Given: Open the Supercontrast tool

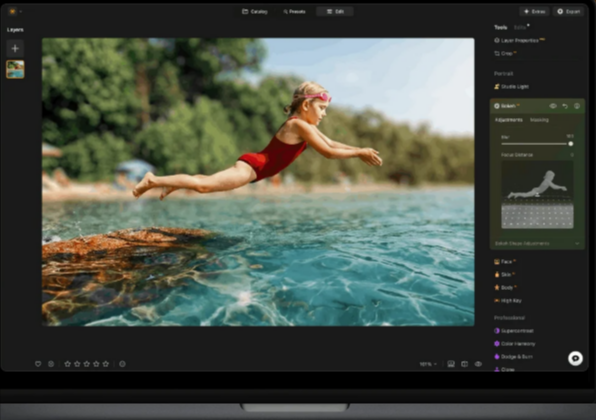Looking at the screenshot, I should (514, 331).
